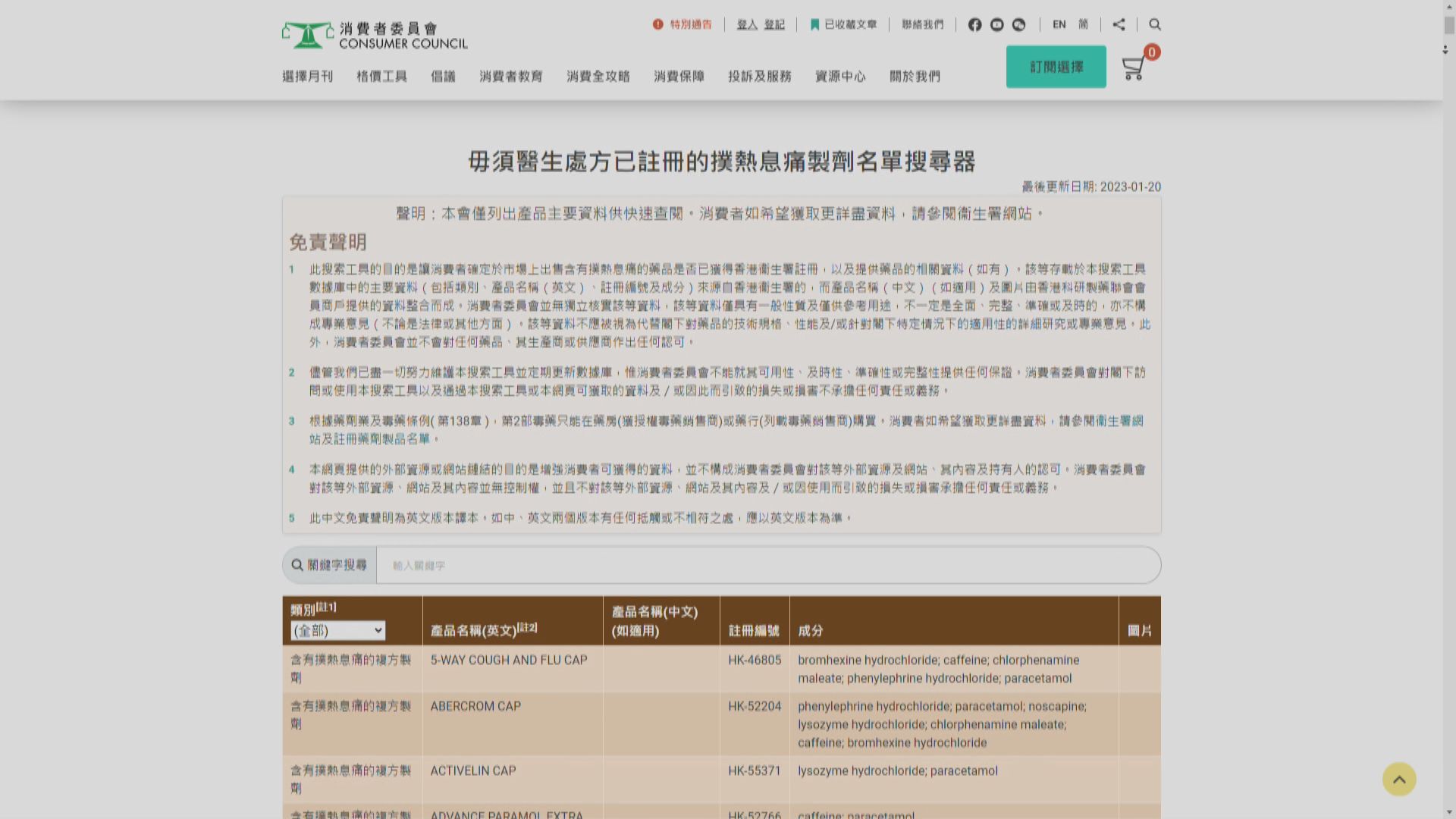This screenshot has height=819, width=1456.
Task: Open the 類別 (全部) category dropdown
Action: (x=338, y=630)
